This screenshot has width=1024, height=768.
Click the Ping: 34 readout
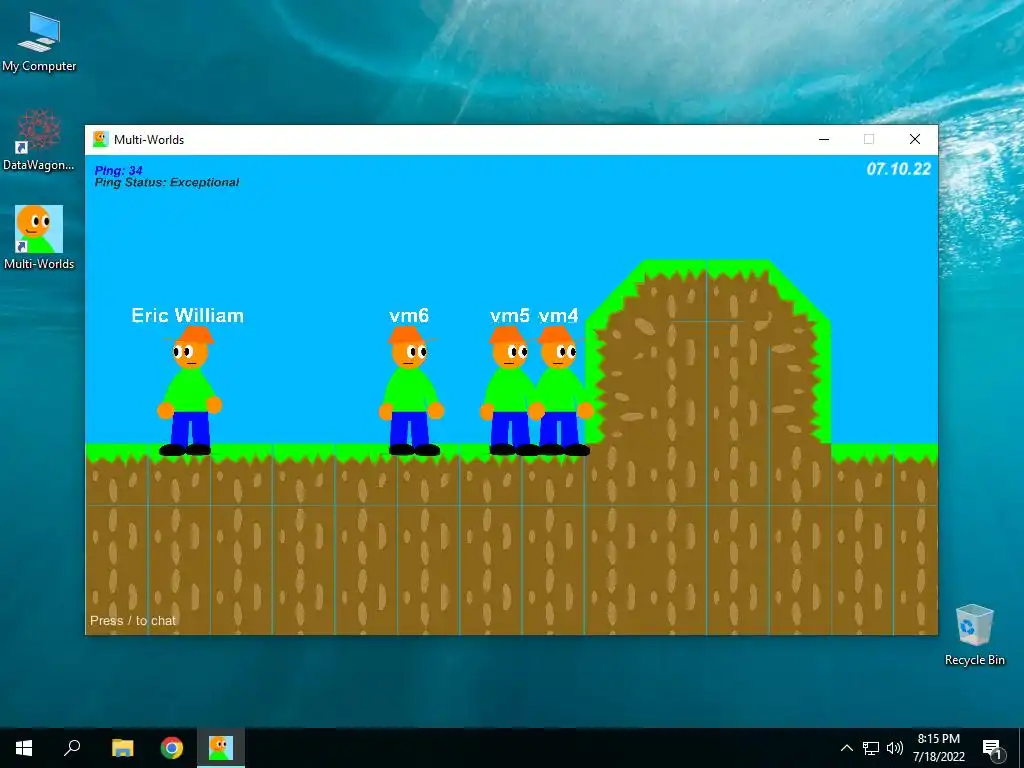[x=118, y=170]
